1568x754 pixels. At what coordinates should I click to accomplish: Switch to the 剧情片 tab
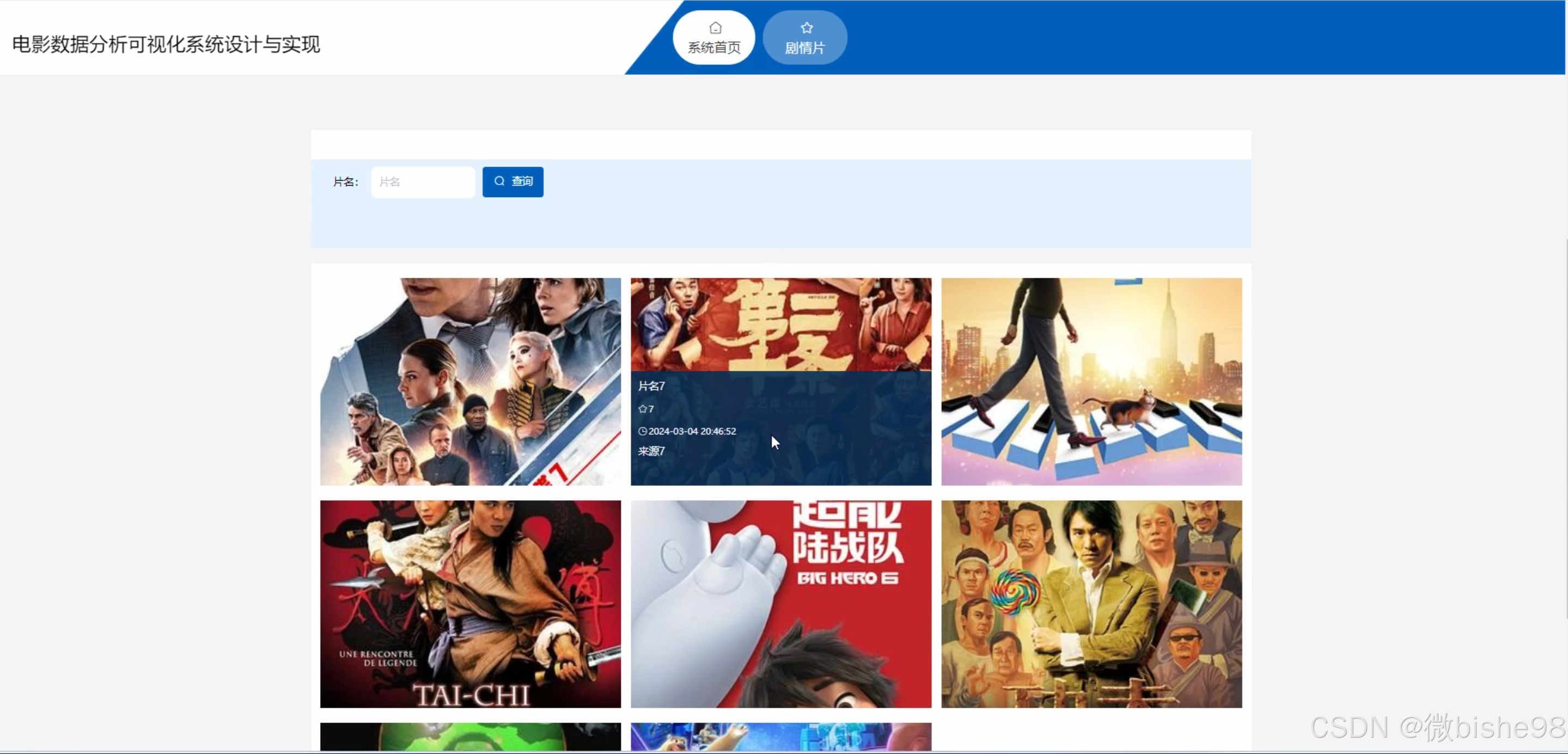click(804, 38)
